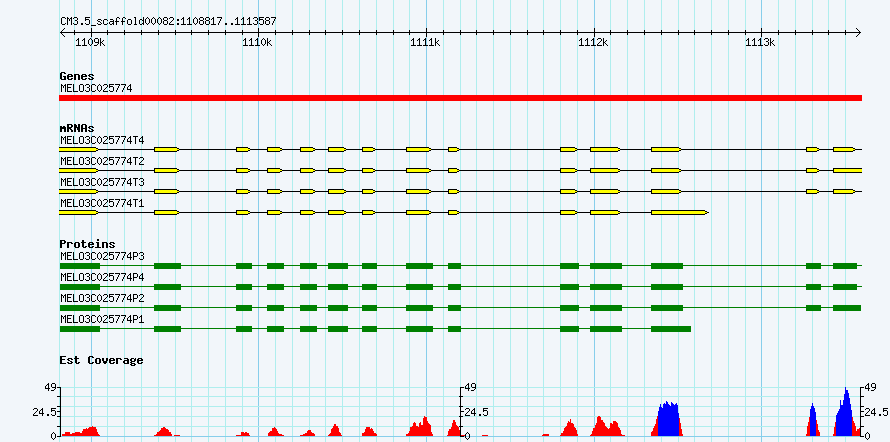
Task: Click the Est Coverage track heading
Action: 101,360
